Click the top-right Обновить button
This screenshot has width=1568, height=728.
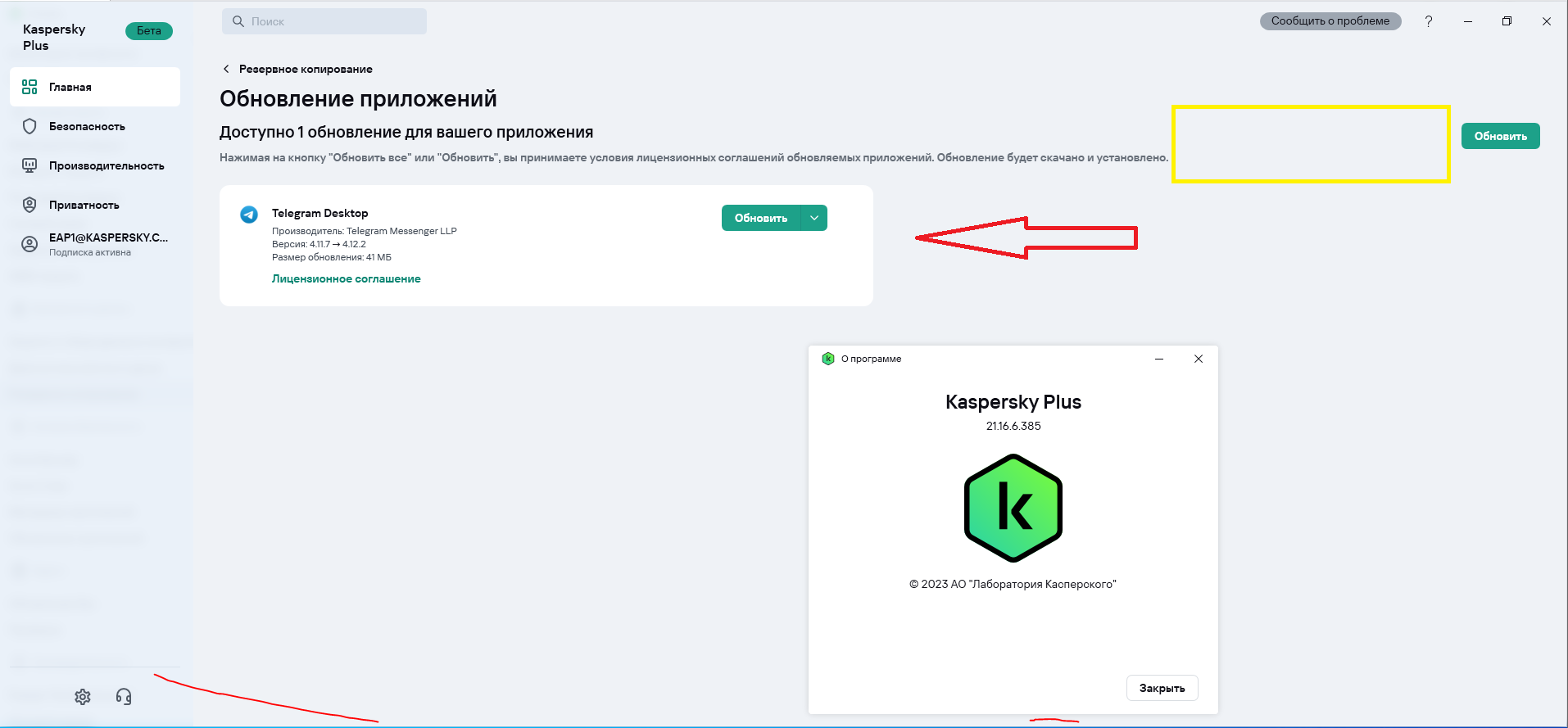[1501, 136]
